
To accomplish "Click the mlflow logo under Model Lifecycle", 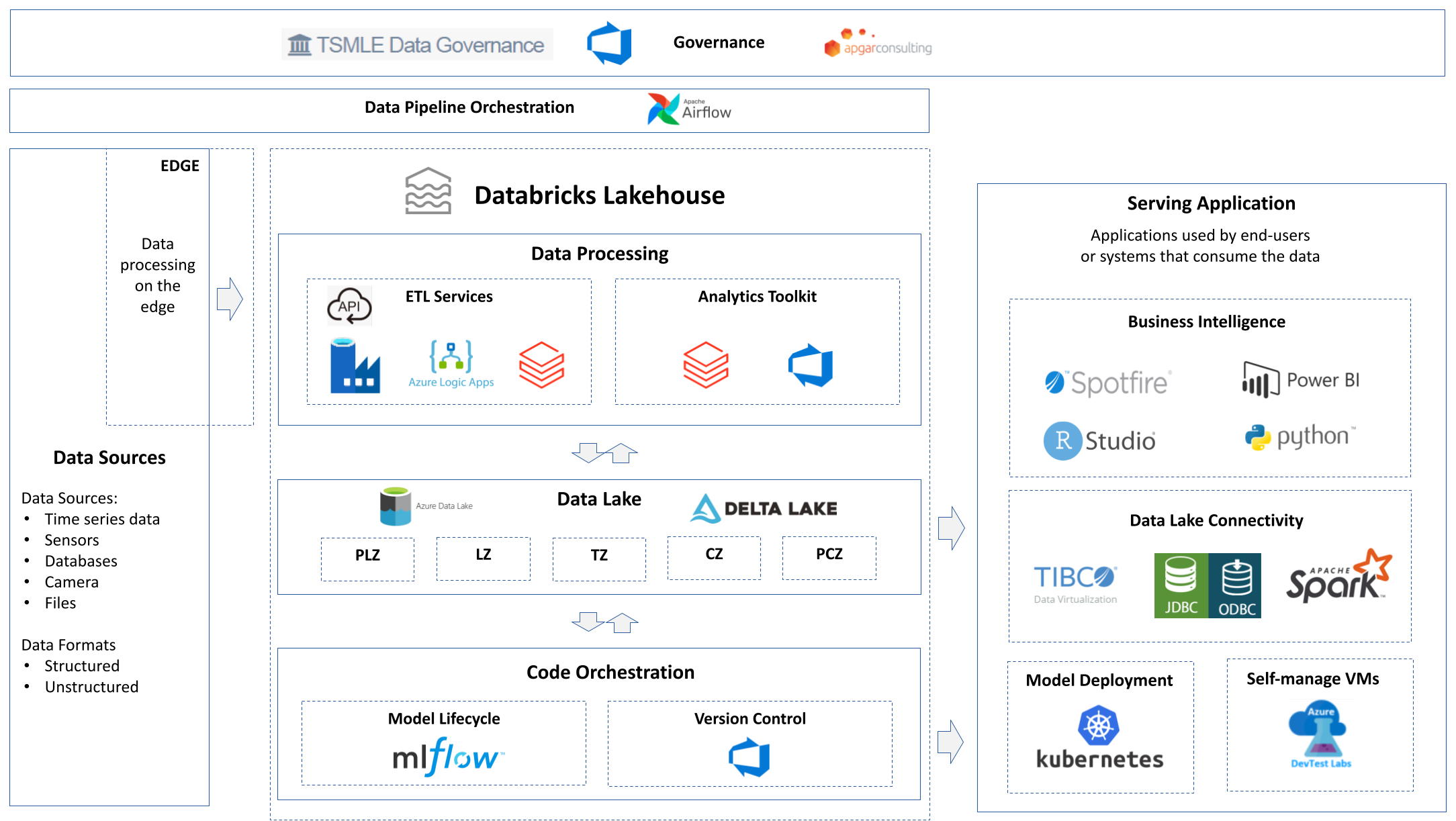I will [448, 757].
